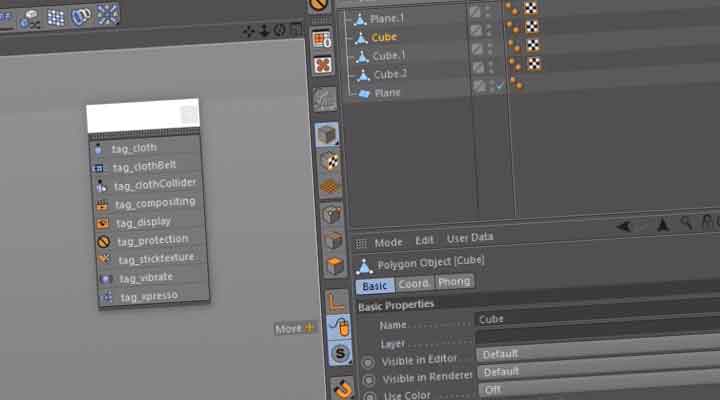This screenshot has height=400, width=720.
Task: Click the viewport toggle view icon
Action: pos(296,29)
